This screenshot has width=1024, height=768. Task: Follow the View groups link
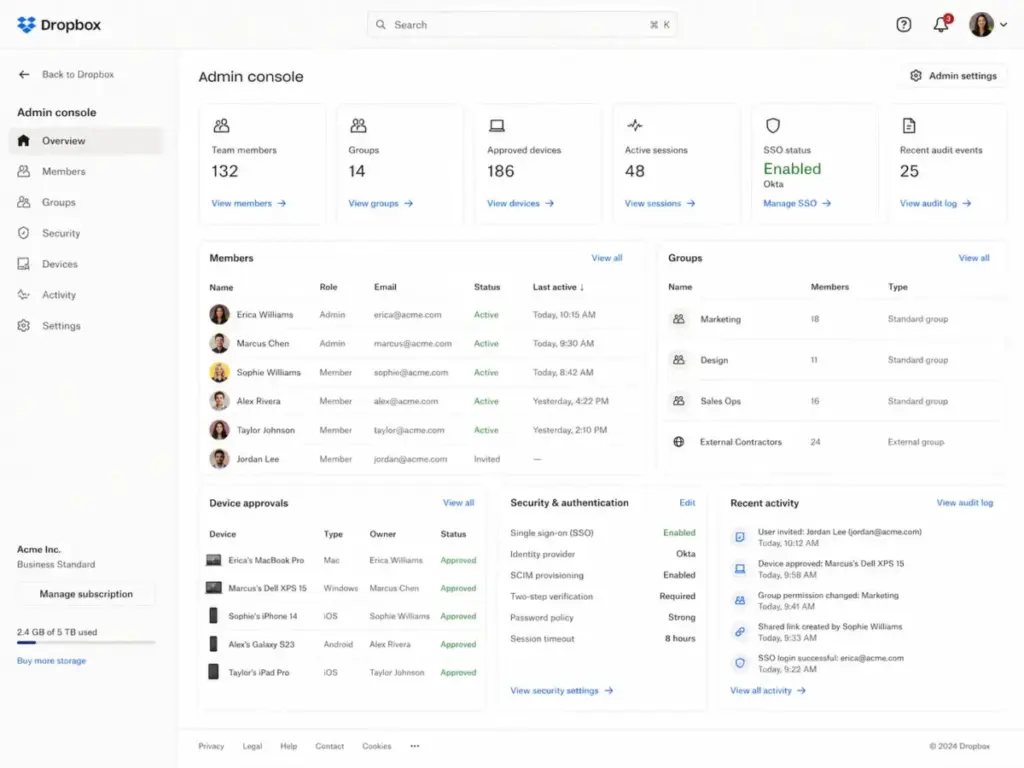click(381, 203)
